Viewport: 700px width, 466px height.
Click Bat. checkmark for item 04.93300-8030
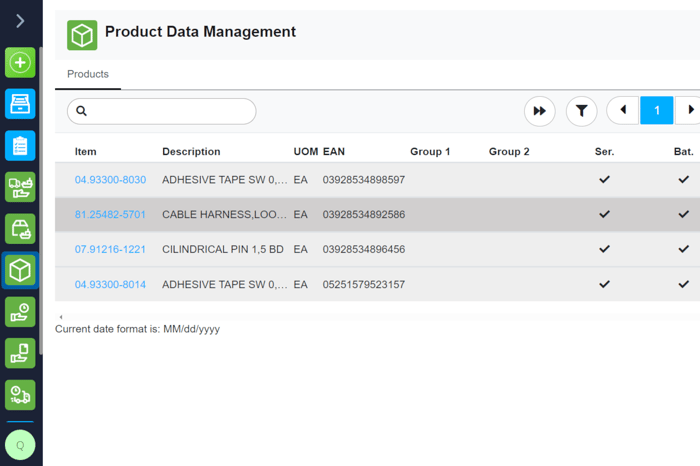point(683,179)
